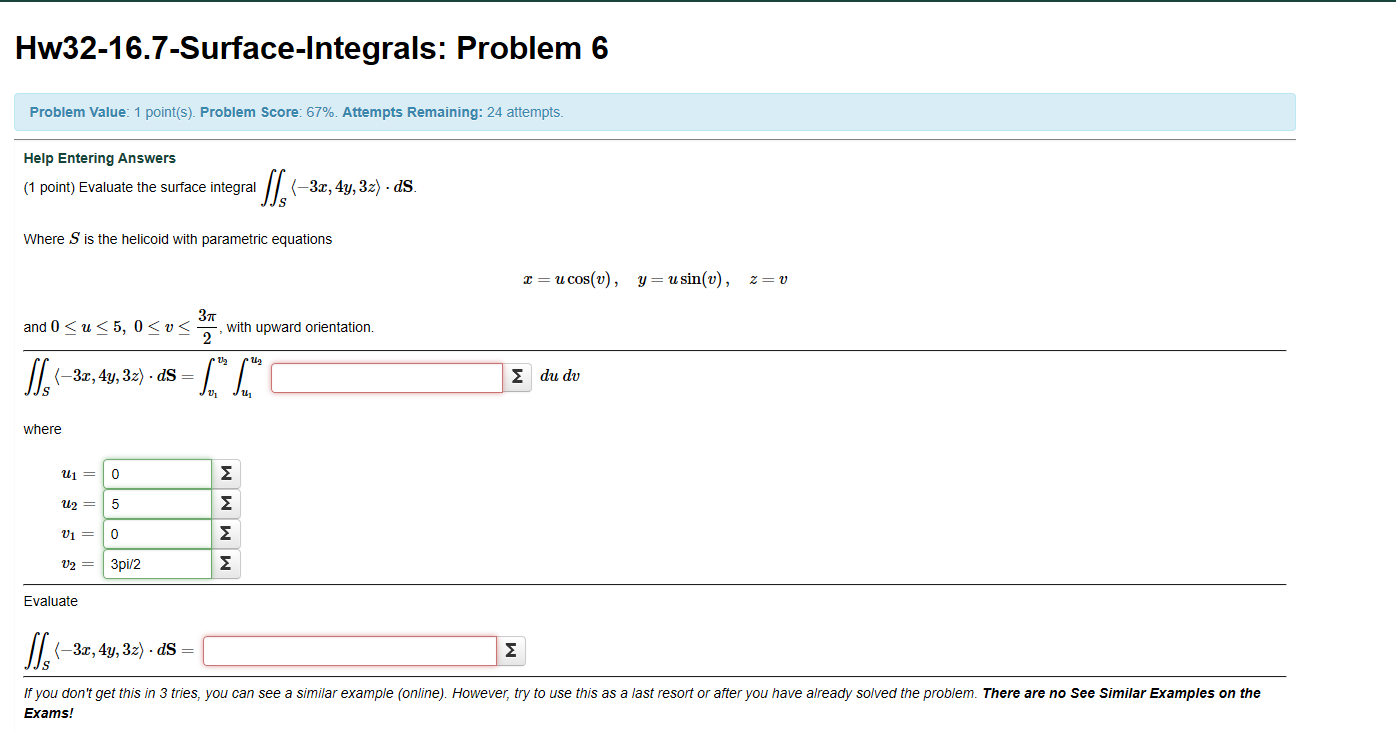The height and width of the screenshot is (741, 1396).
Task: Click the Problem 6 page title
Action: click(x=310, y=47)
